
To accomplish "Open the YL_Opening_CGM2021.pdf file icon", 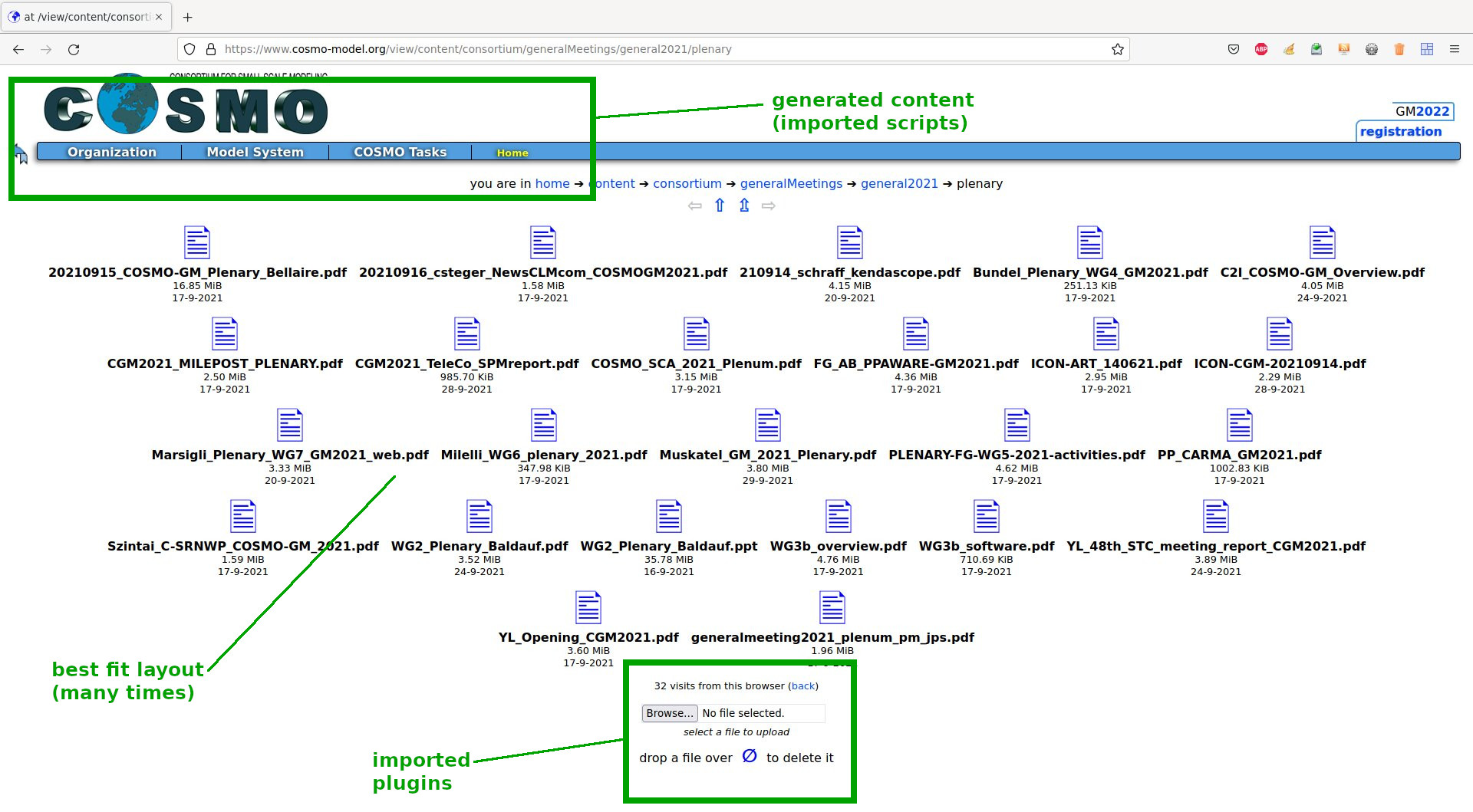I will click(588, 608).
